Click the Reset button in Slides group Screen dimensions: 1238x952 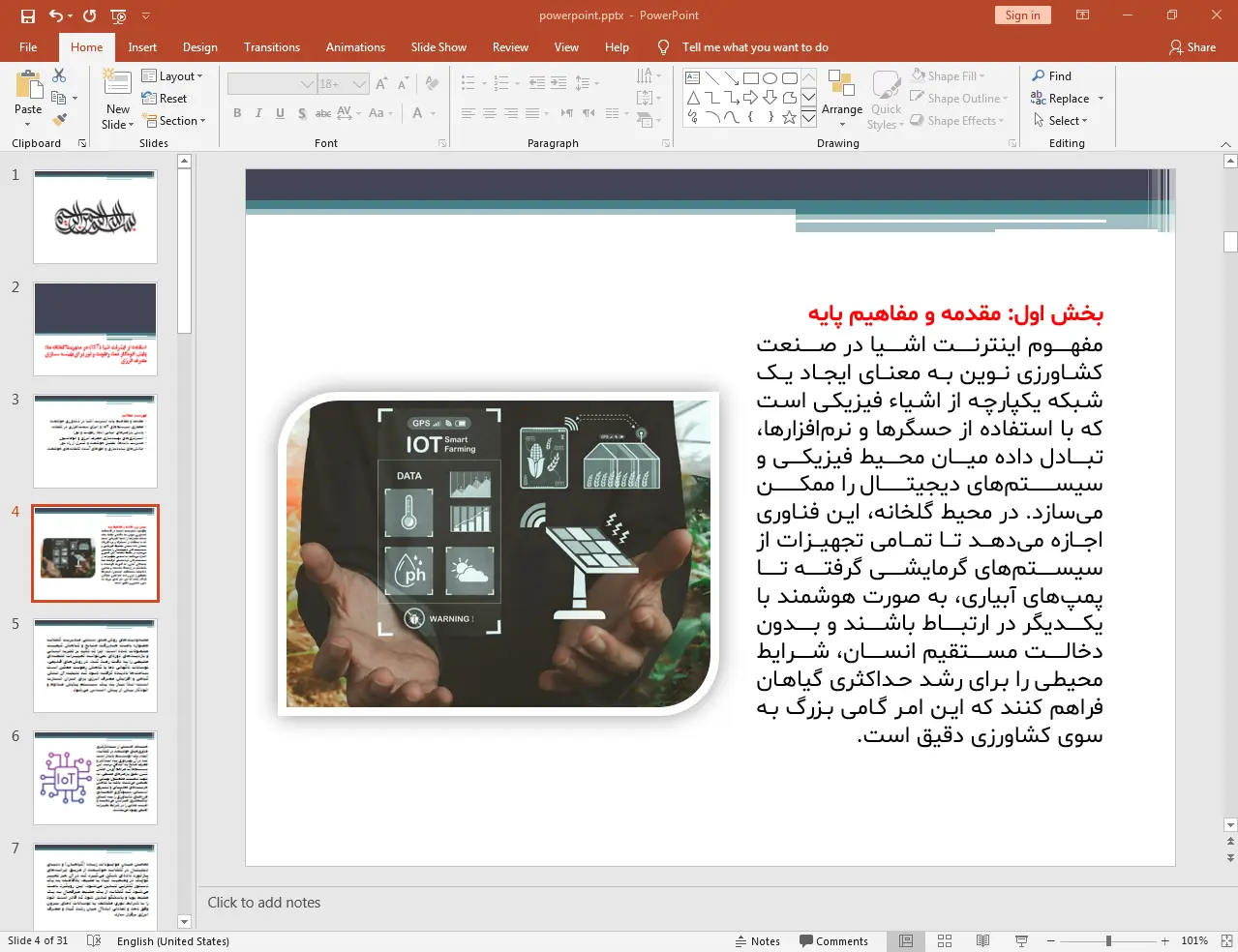click(165, 98)
